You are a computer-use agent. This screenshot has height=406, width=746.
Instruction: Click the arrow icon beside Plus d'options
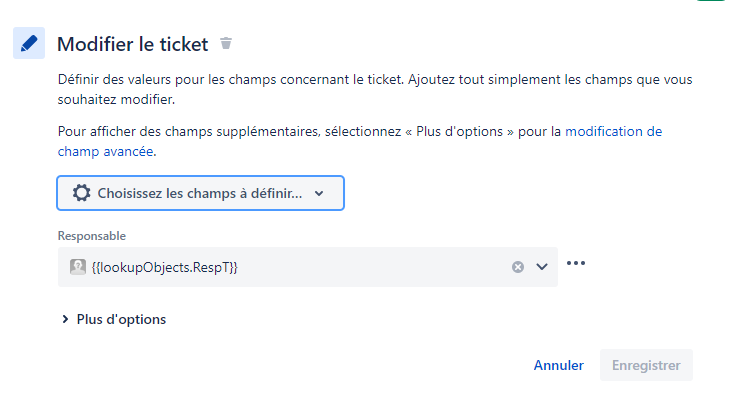pos(65,320)
